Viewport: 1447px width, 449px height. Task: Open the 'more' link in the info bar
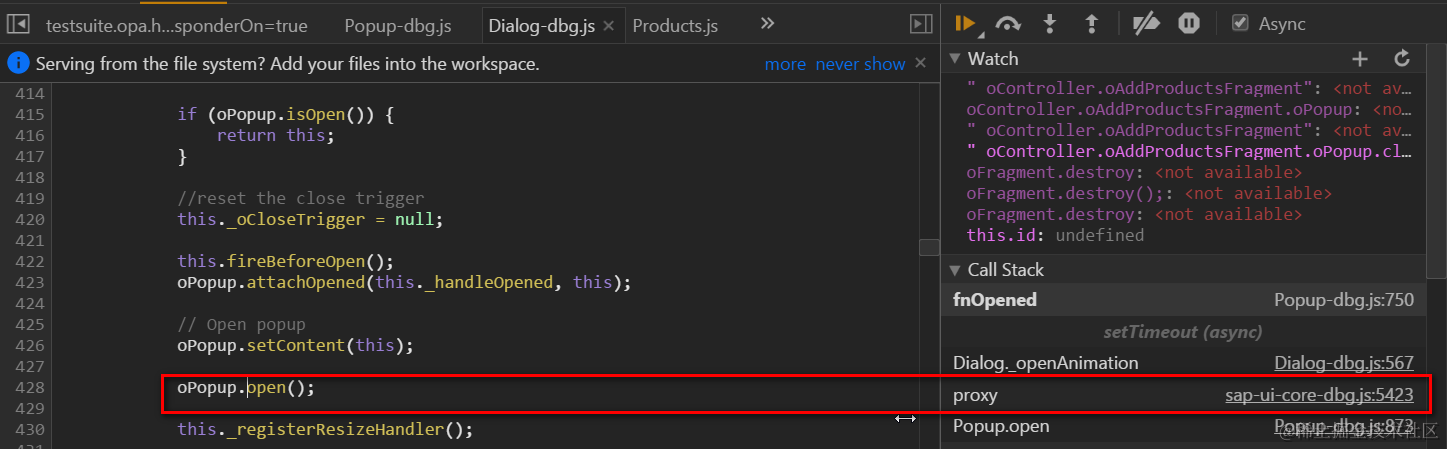click(785, 64)
